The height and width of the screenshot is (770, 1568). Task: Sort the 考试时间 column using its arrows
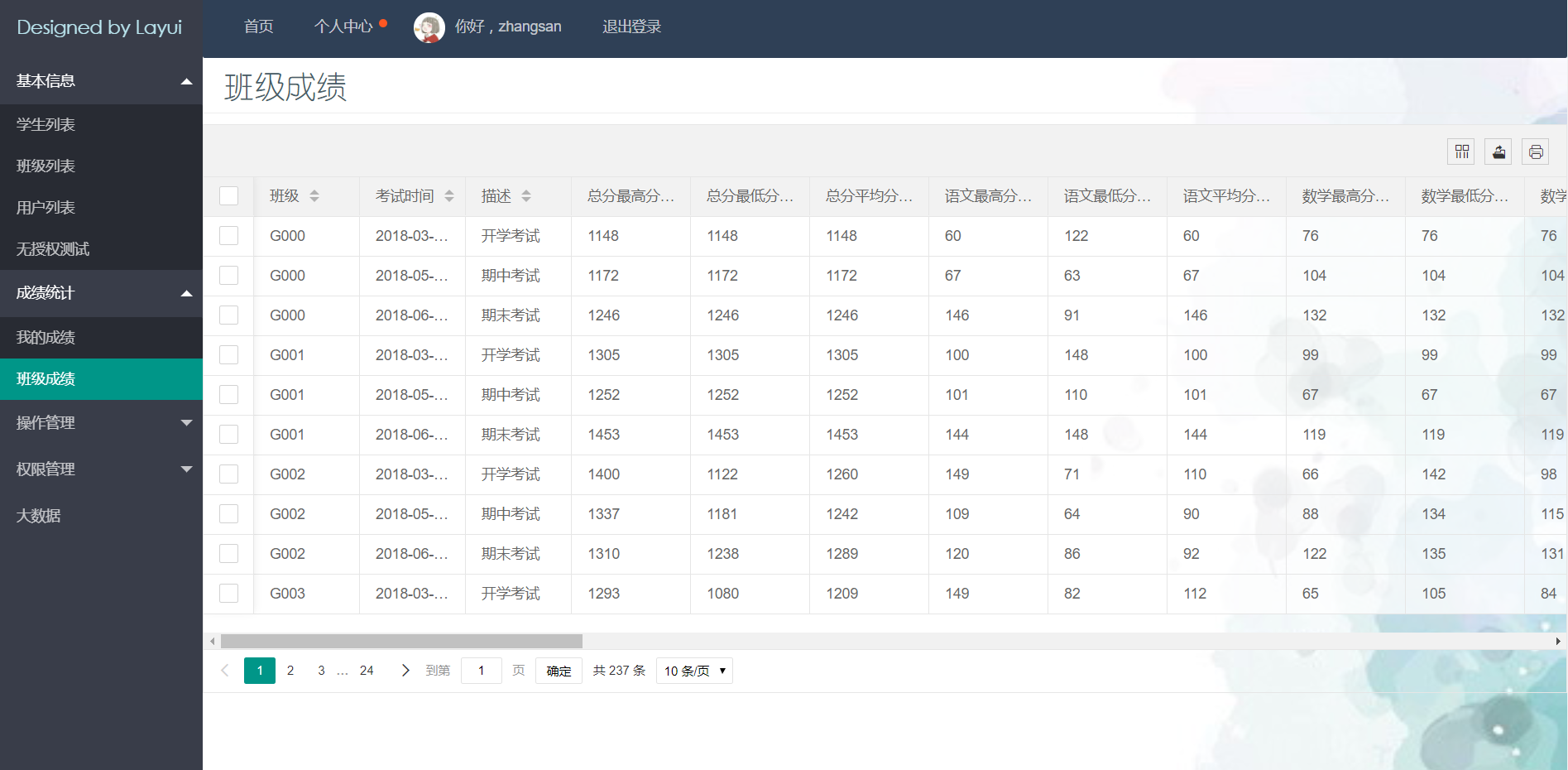coord(449,196)
